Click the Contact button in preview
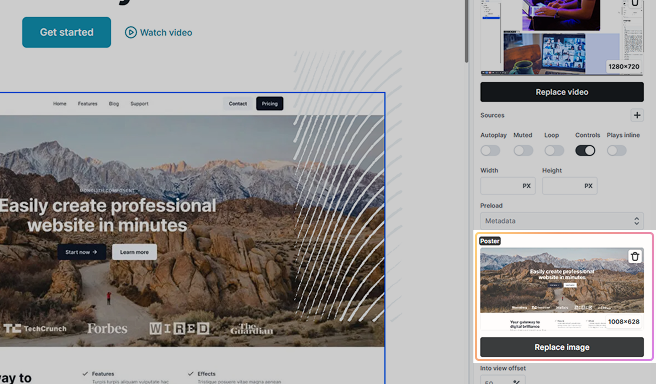 pos(238,104)
